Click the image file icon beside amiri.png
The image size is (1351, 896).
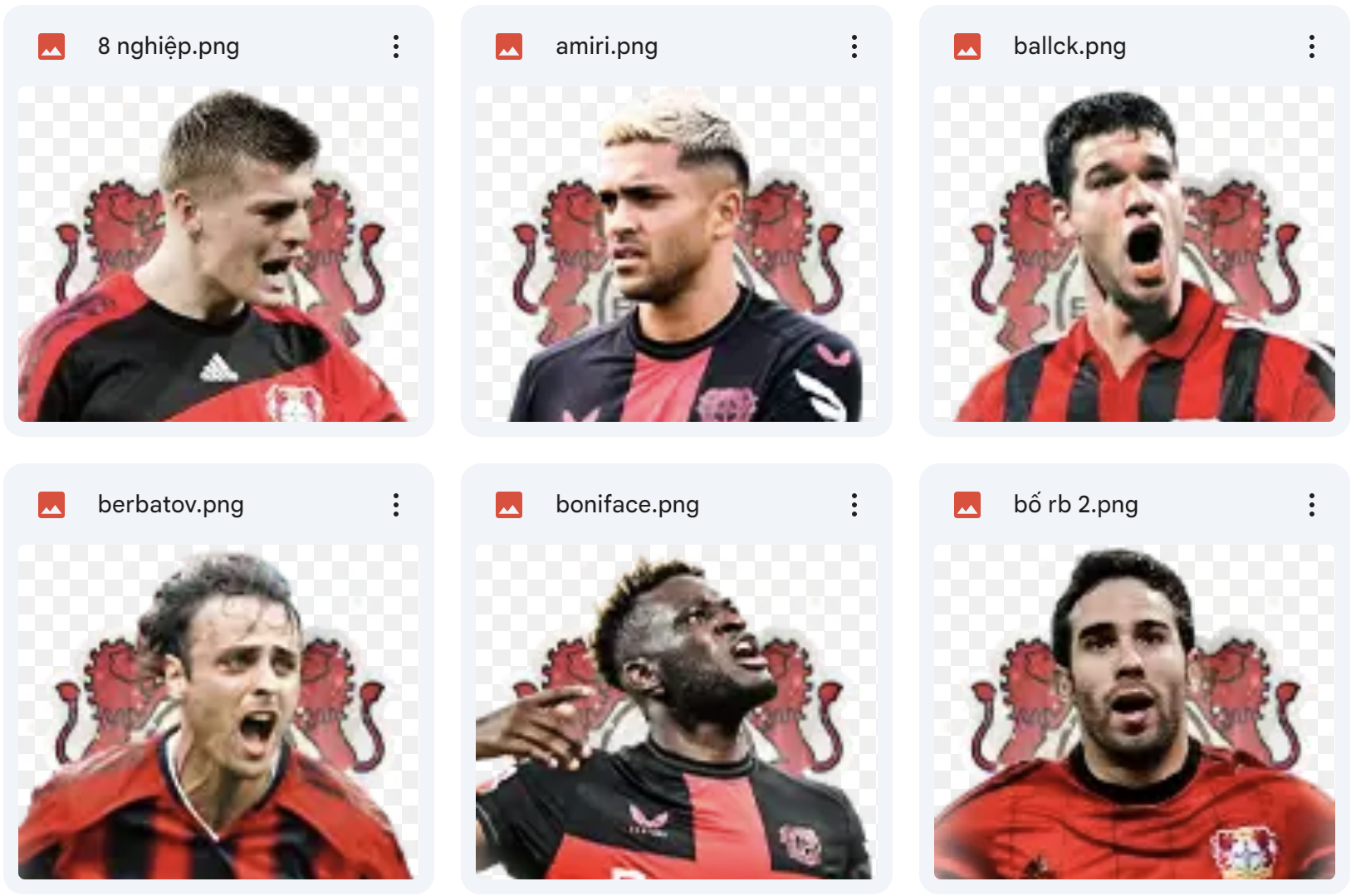[509, 47]
